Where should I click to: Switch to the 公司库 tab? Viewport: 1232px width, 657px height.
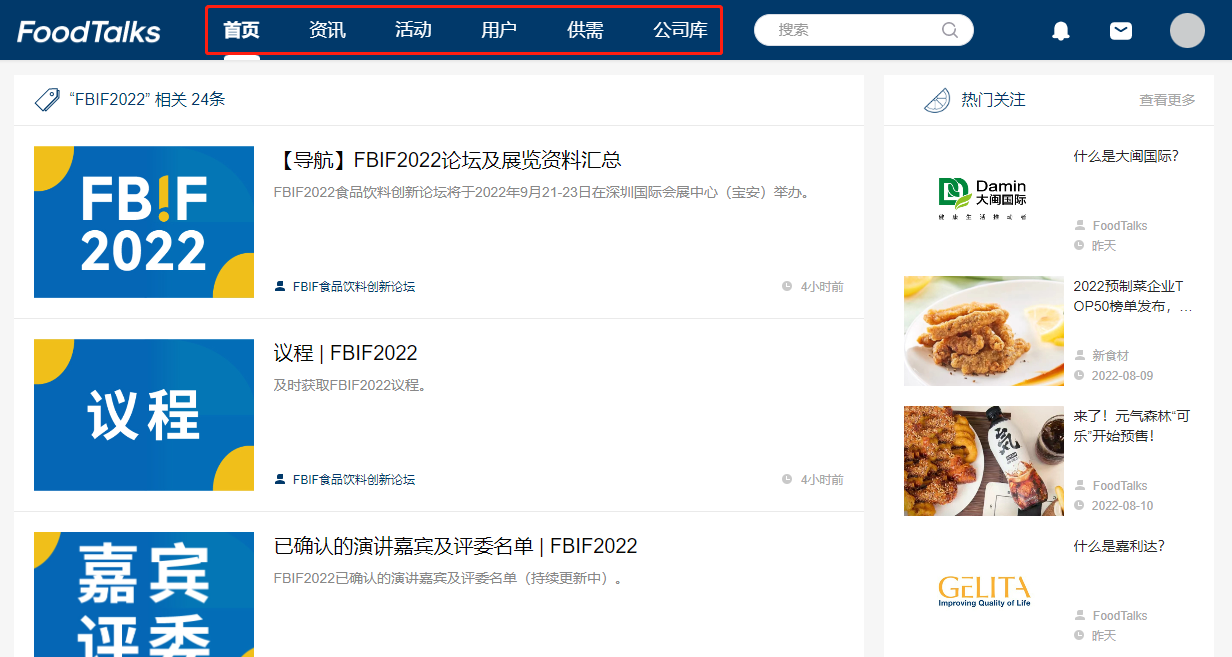(x=680, y=30)
